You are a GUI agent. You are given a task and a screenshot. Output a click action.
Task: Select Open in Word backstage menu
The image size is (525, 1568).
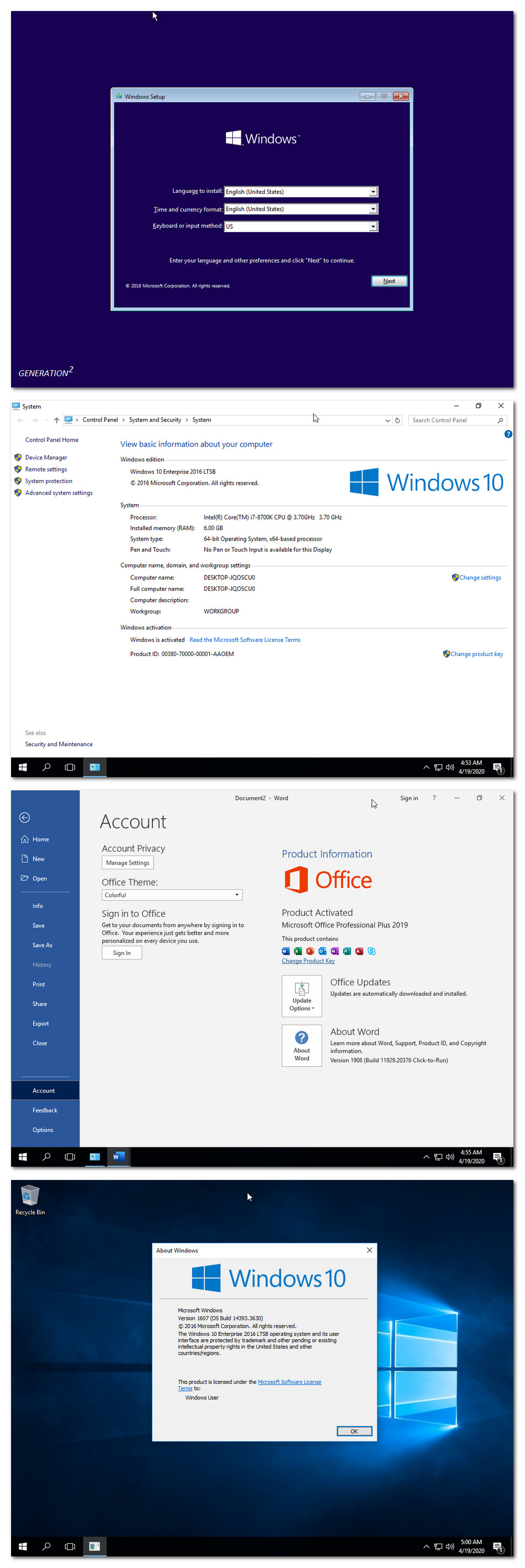pos(40,878)
